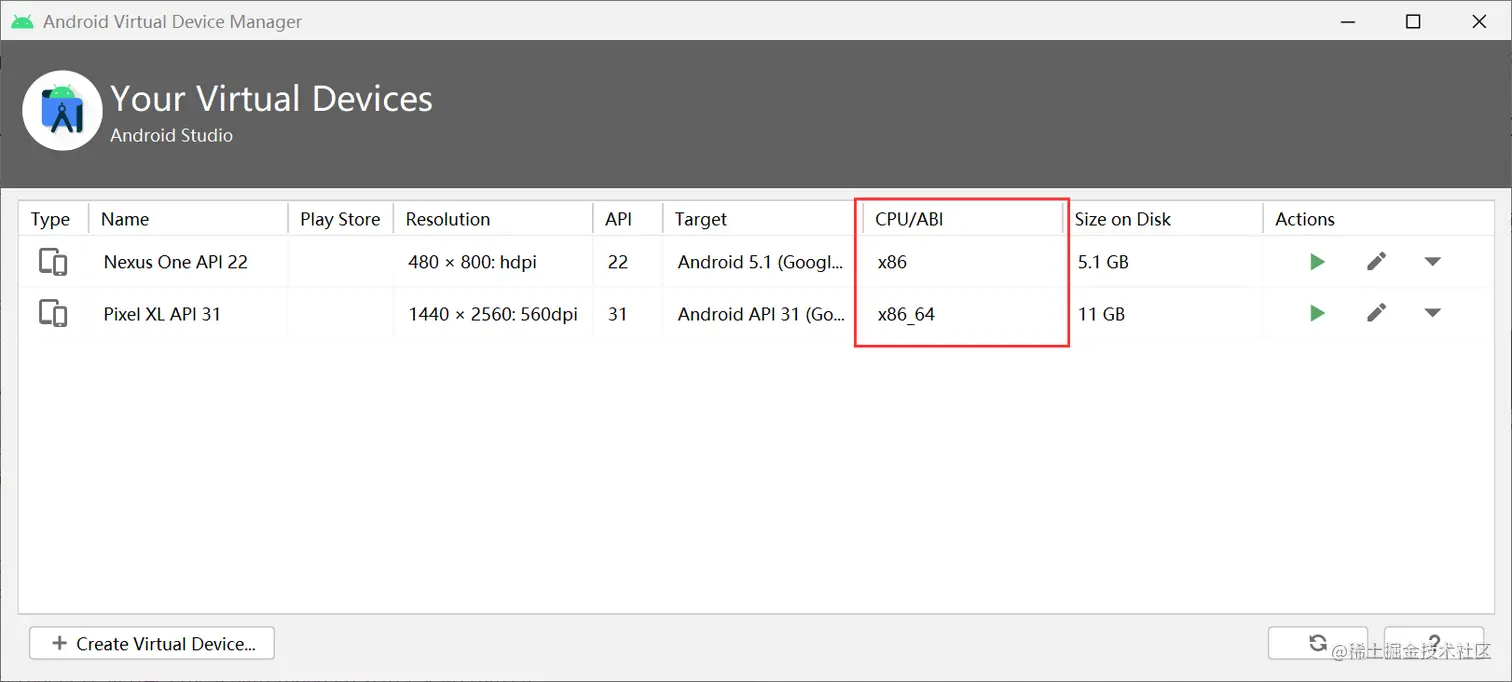Sort by the Resolution column header
The image size is (1512, 682).
point(448,219)
